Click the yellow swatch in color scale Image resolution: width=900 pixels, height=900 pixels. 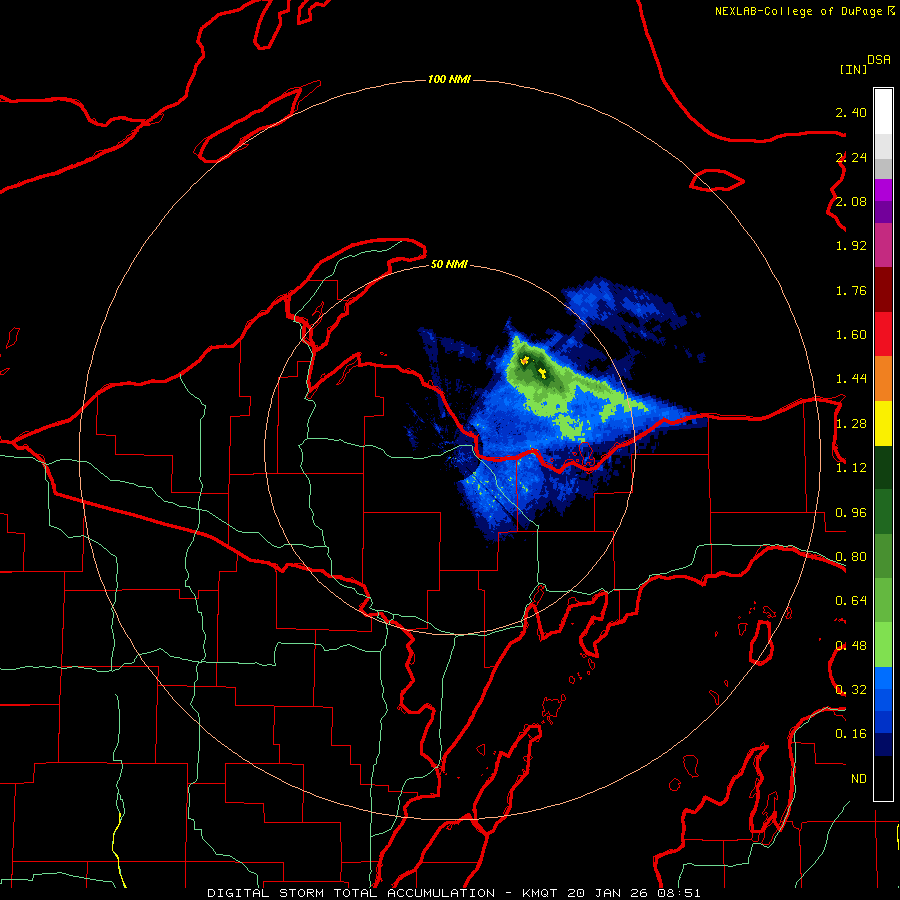(x=883, y=423)
